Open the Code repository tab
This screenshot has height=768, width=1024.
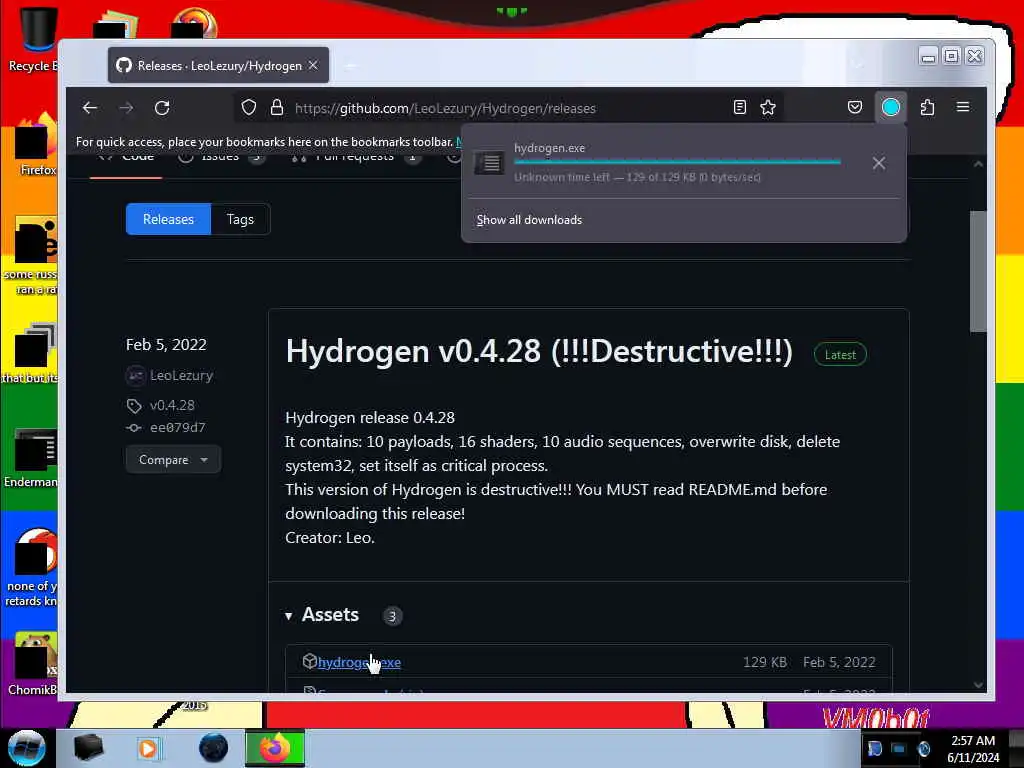pos(126,157)
